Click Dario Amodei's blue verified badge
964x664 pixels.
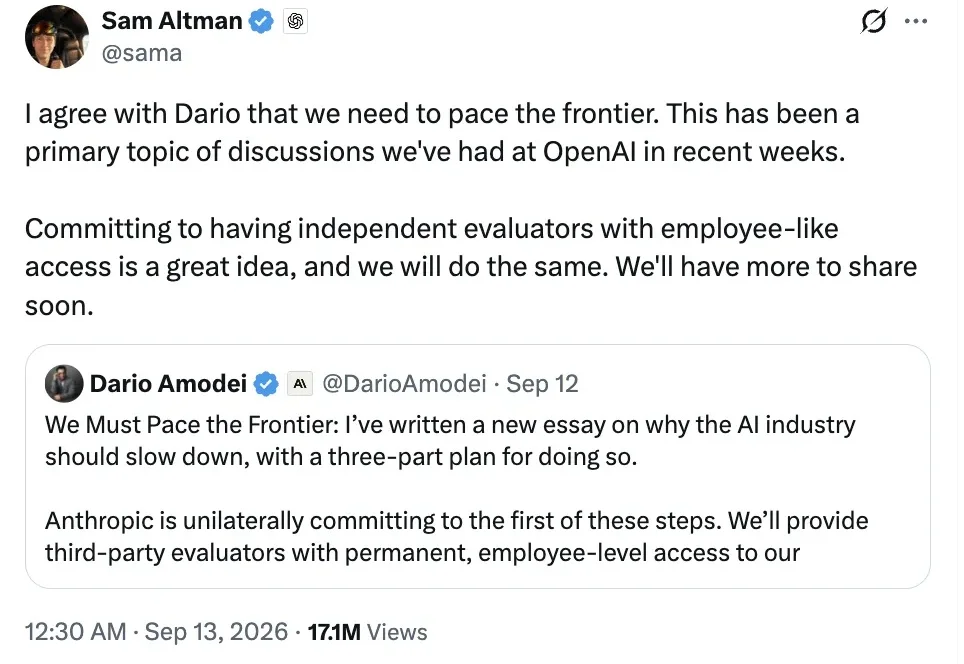point(266,384)
